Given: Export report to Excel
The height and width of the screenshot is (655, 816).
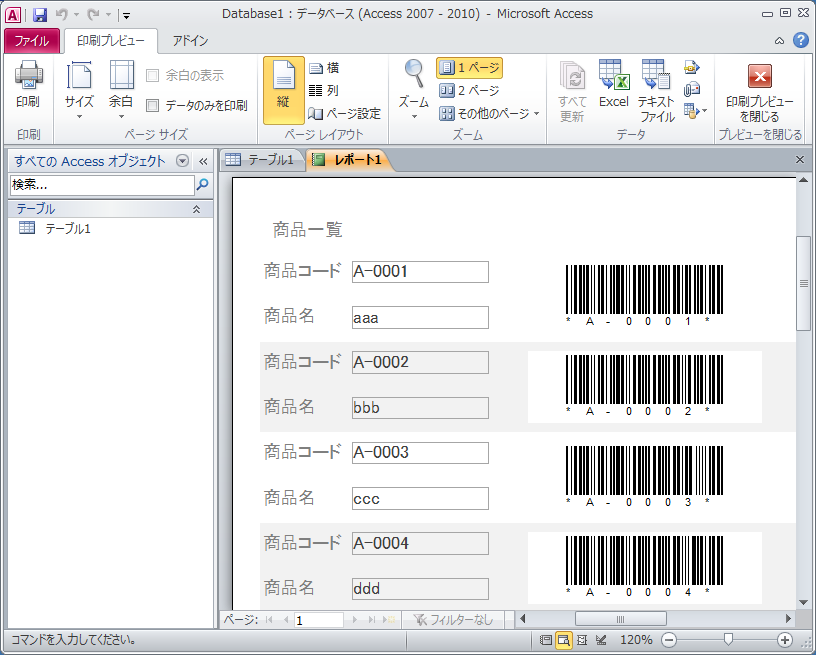Looking at the screenshot, I should pos(614,84).
